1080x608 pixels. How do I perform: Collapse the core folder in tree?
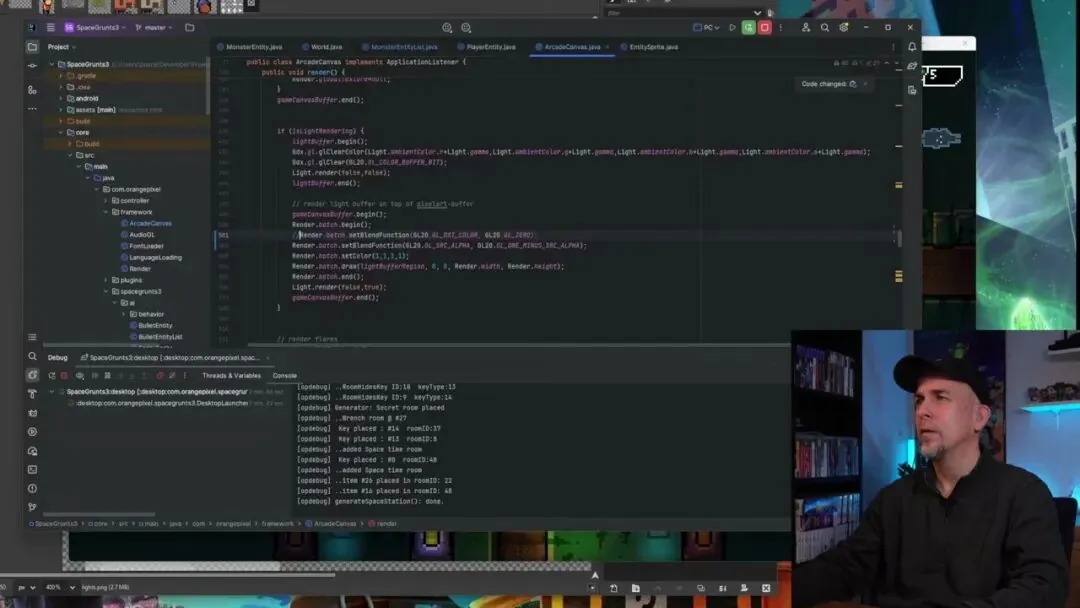click(x=61, y=132)
